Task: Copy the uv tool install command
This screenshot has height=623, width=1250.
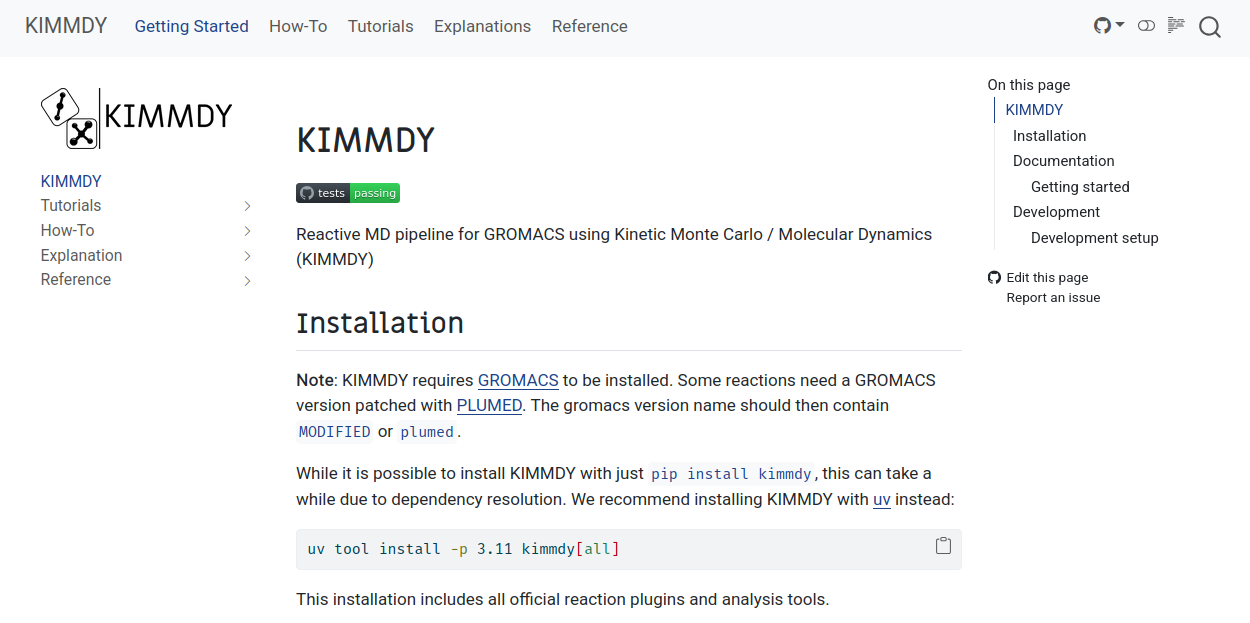Action: tap(943, 546)
